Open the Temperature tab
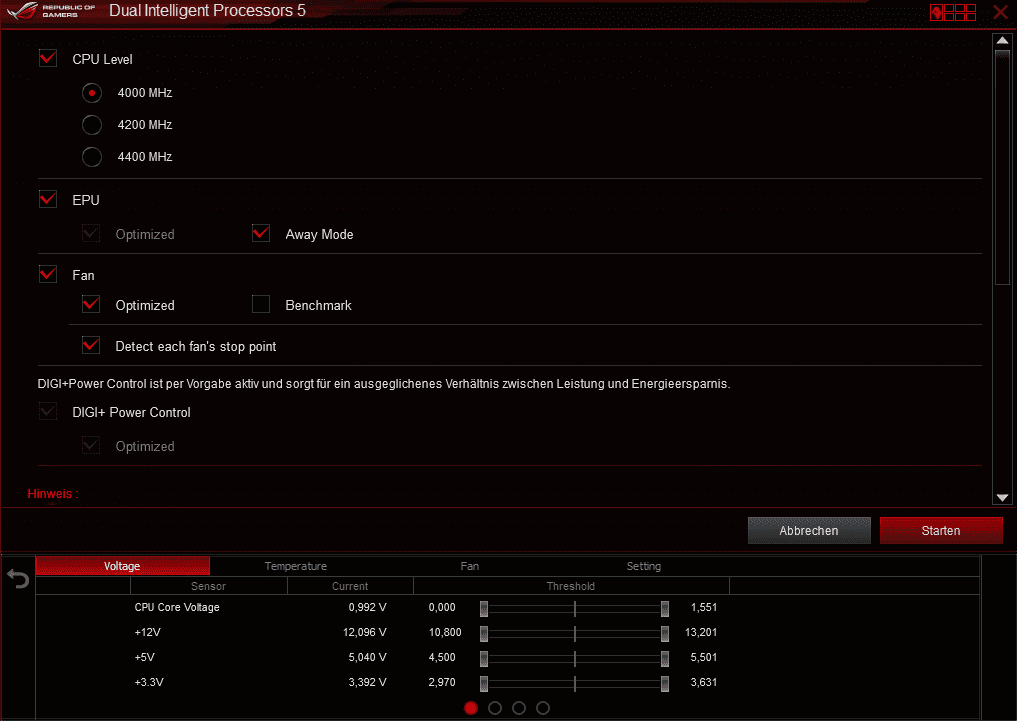This screenshot has height=721, width=1017. pyautogui.click(x=296, y=566)
